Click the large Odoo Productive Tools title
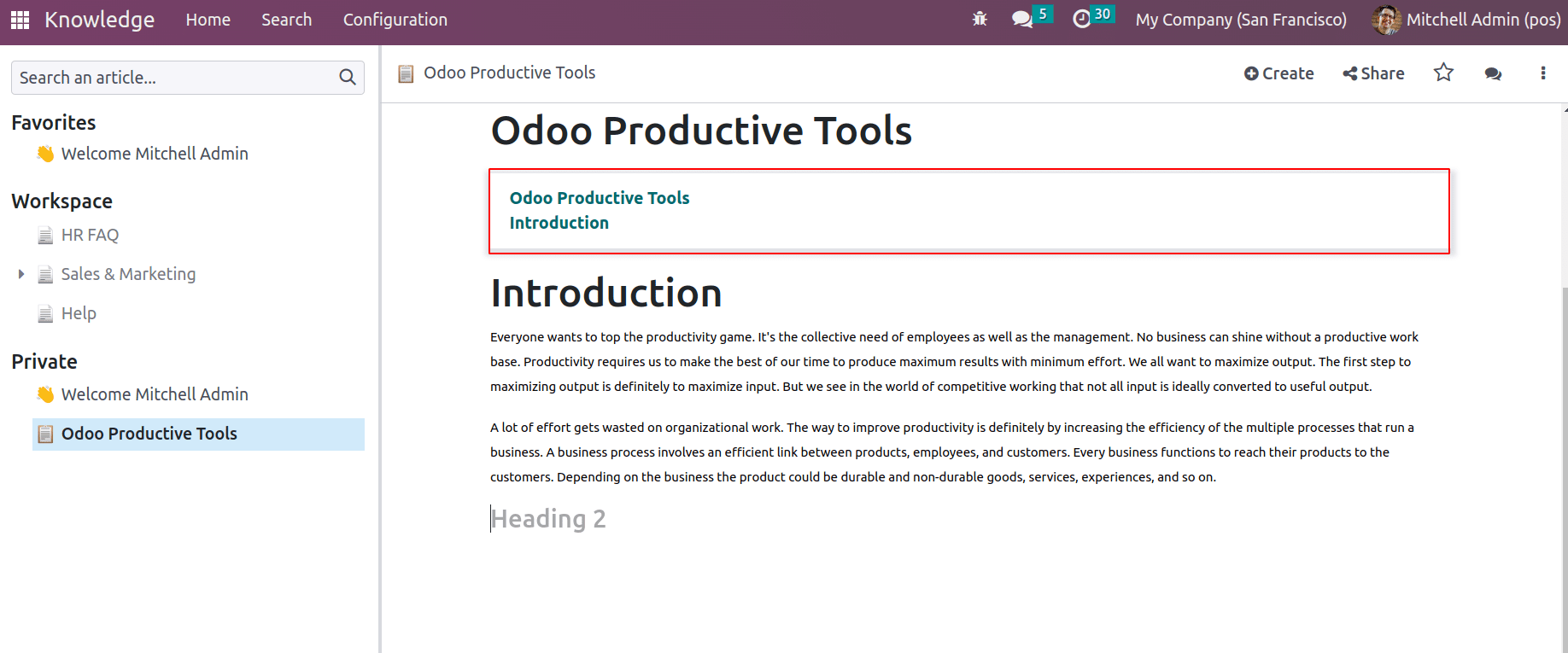This screenshot has width=1568, height=653. point(701,131)
